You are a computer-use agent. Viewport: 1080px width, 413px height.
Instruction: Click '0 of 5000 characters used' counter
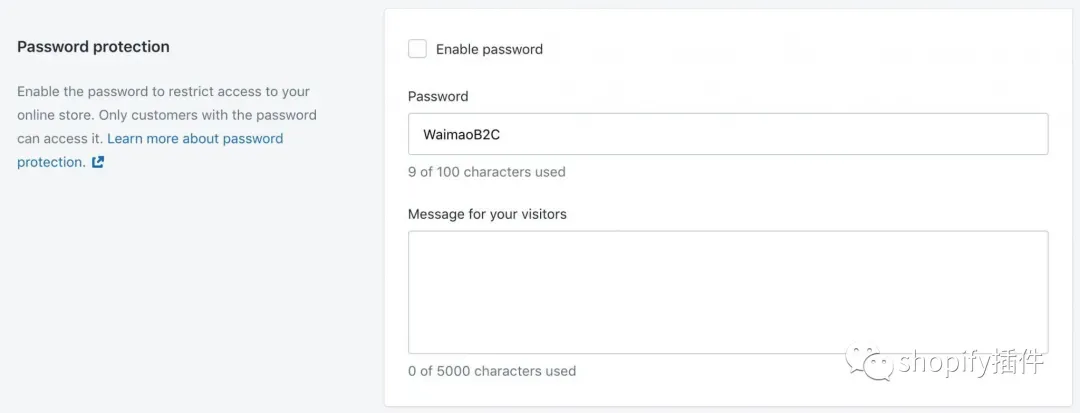click(492, 371)
